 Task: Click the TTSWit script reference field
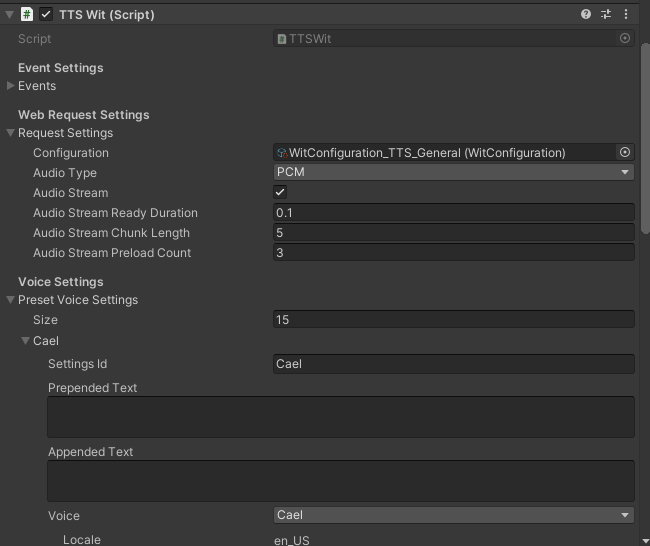(x=454, y=39)
